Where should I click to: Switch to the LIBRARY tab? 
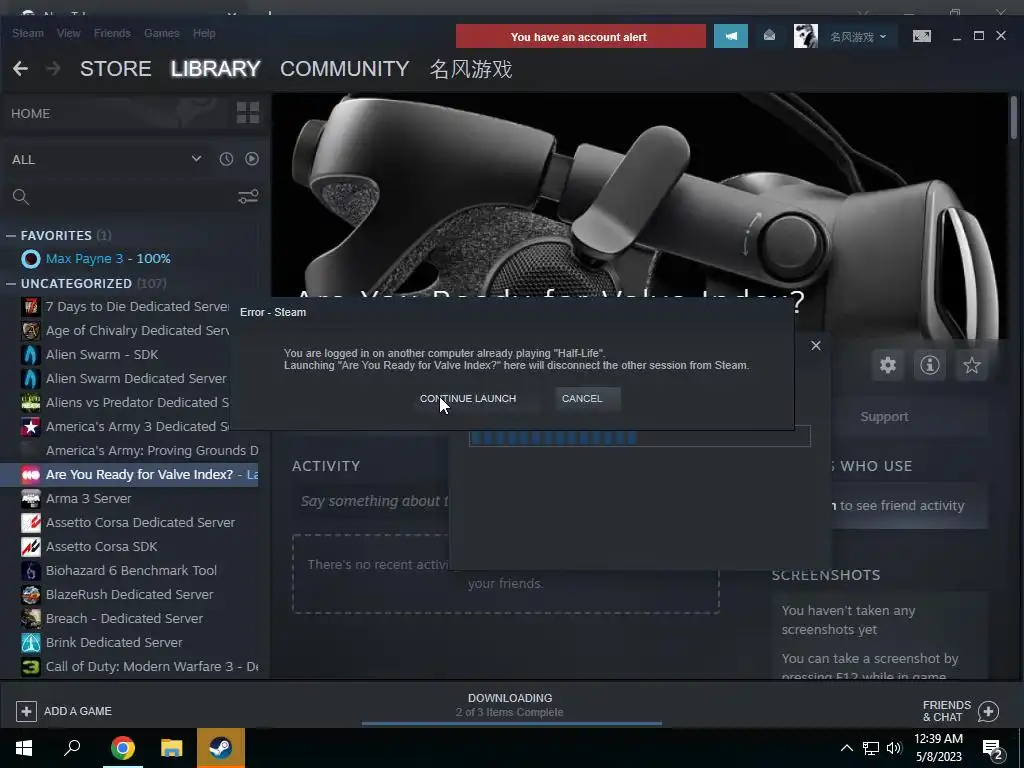(216, 69)
